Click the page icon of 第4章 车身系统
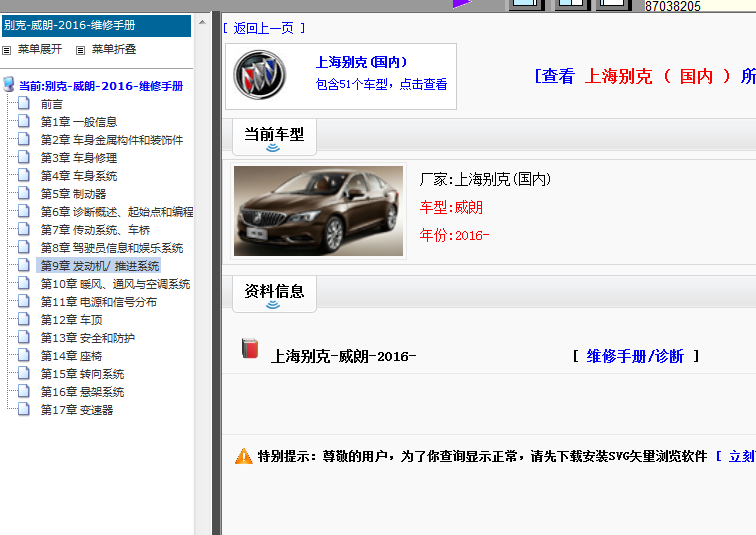 [24, 175]
